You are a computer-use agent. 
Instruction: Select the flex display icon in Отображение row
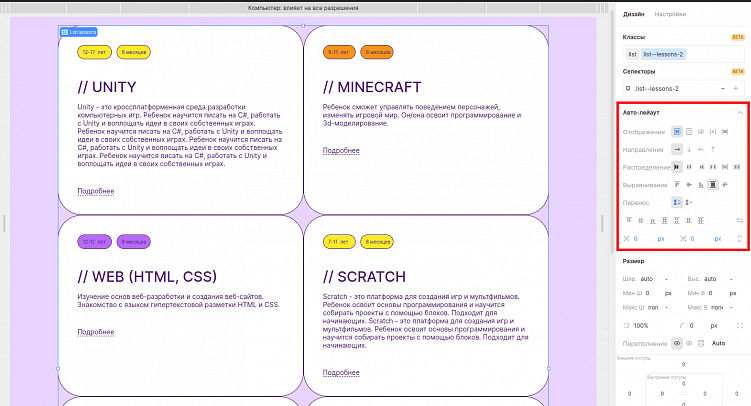pos(677,132)
